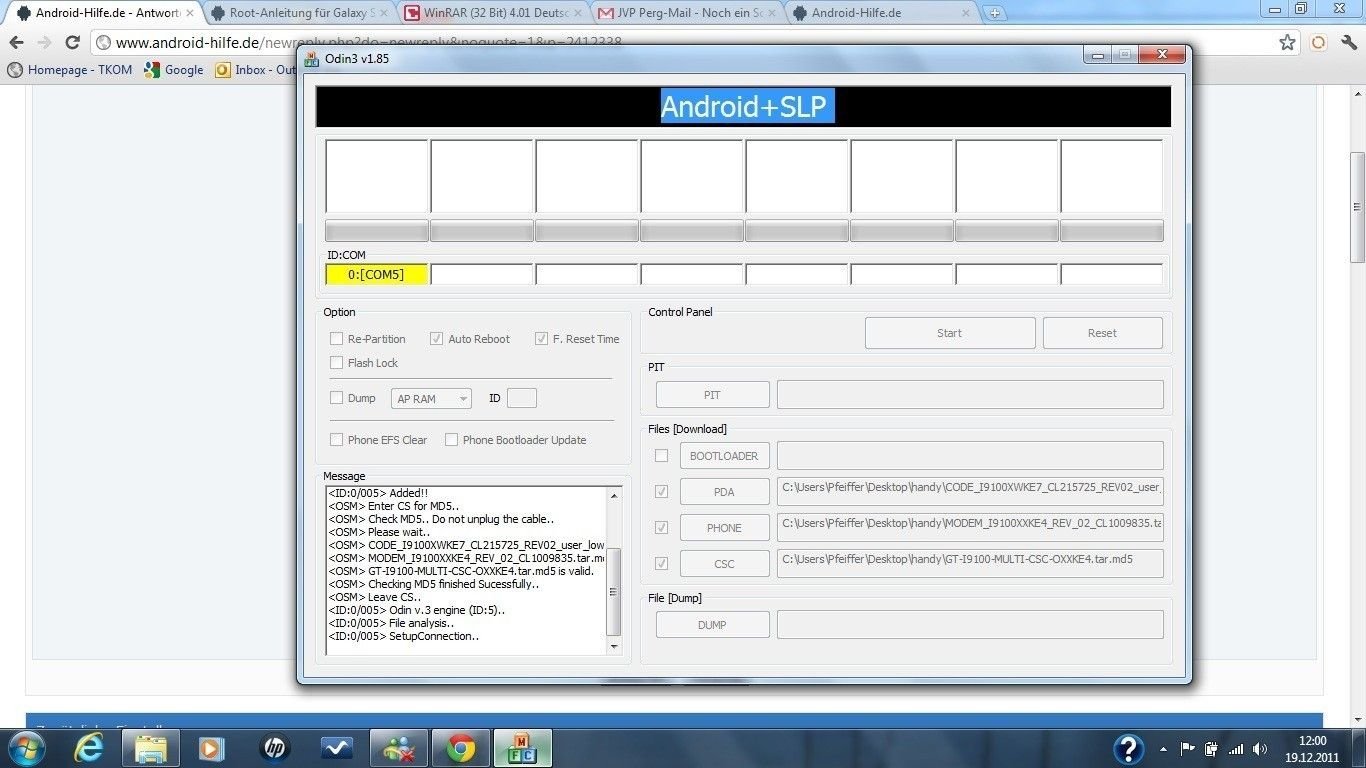Toggle the Flash Lock checkbox

tap(337, 363)
